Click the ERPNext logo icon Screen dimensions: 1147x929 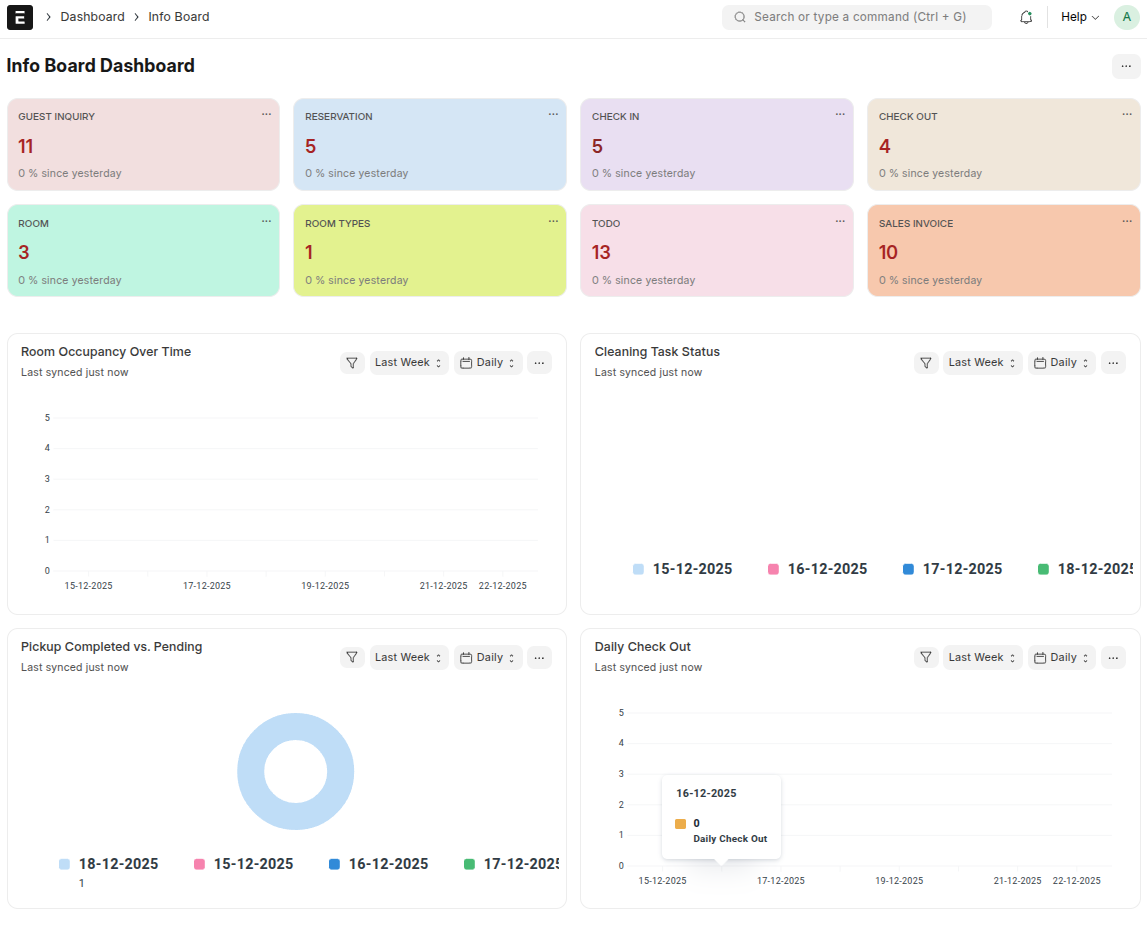[x=19, y=16]
